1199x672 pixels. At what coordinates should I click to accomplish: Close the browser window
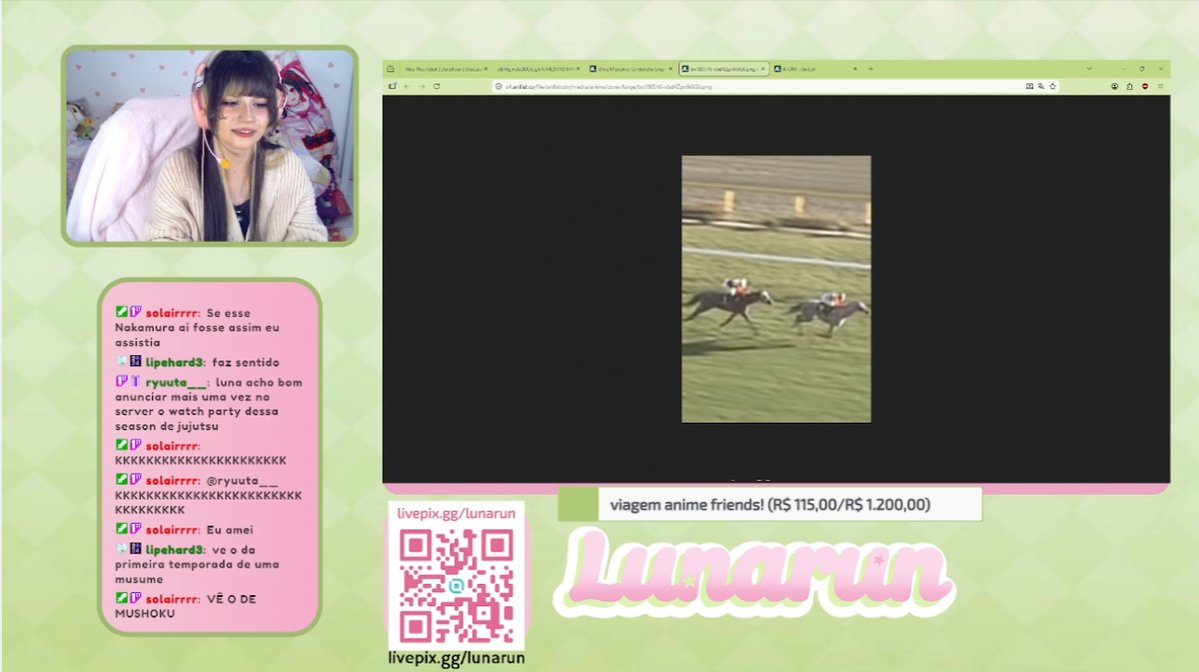click(x=1161, y=69)
